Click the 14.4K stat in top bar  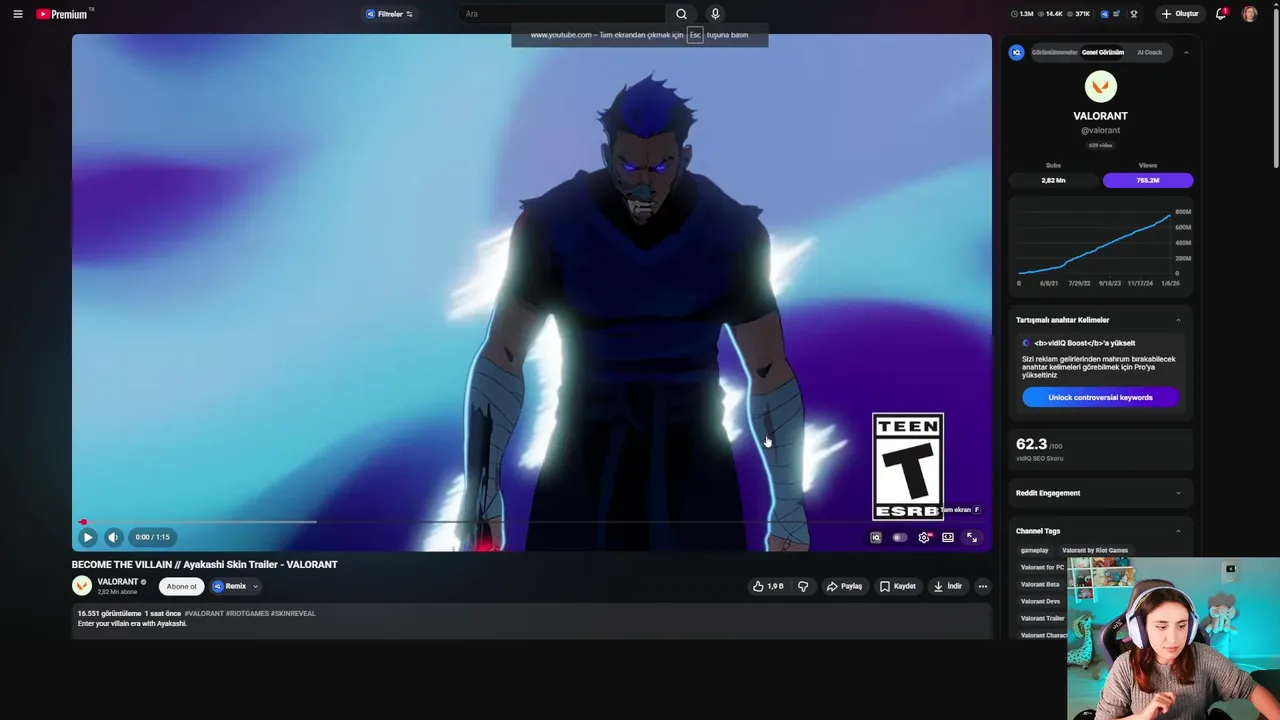(x=1051, y=14)
